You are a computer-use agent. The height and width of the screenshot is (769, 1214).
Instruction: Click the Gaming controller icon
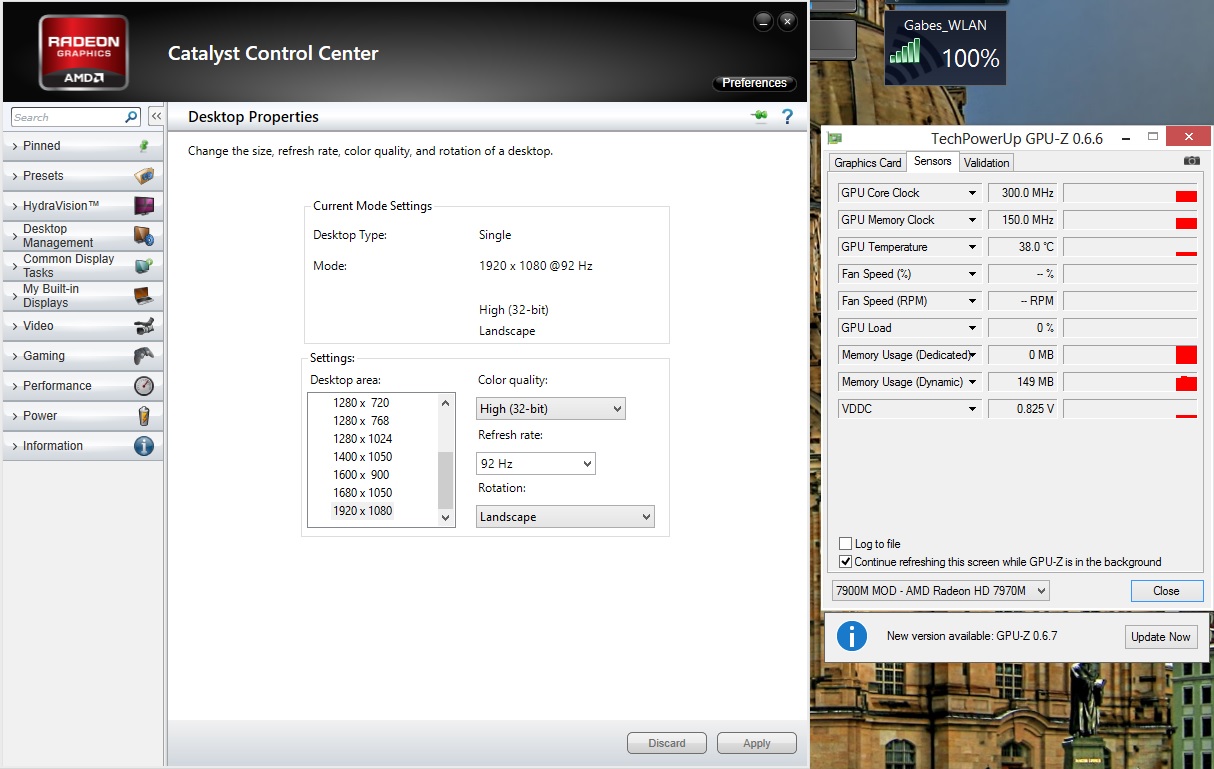144,356
